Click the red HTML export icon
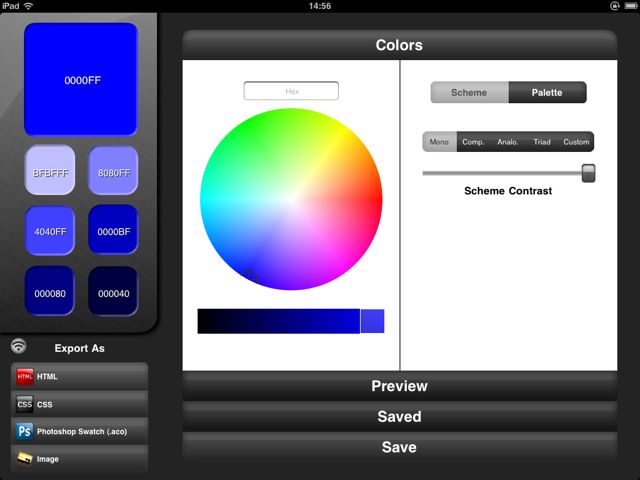This screenshot has height=480, width=640. coord(24,376)
